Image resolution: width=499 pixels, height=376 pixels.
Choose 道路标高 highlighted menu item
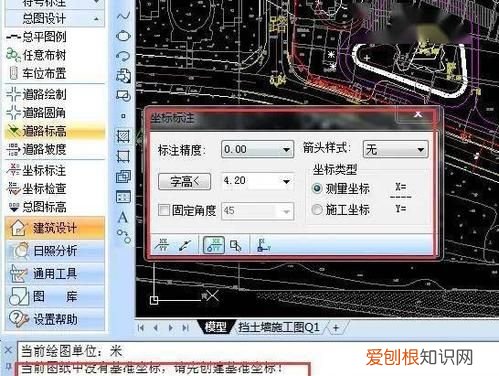pos(55,131)
